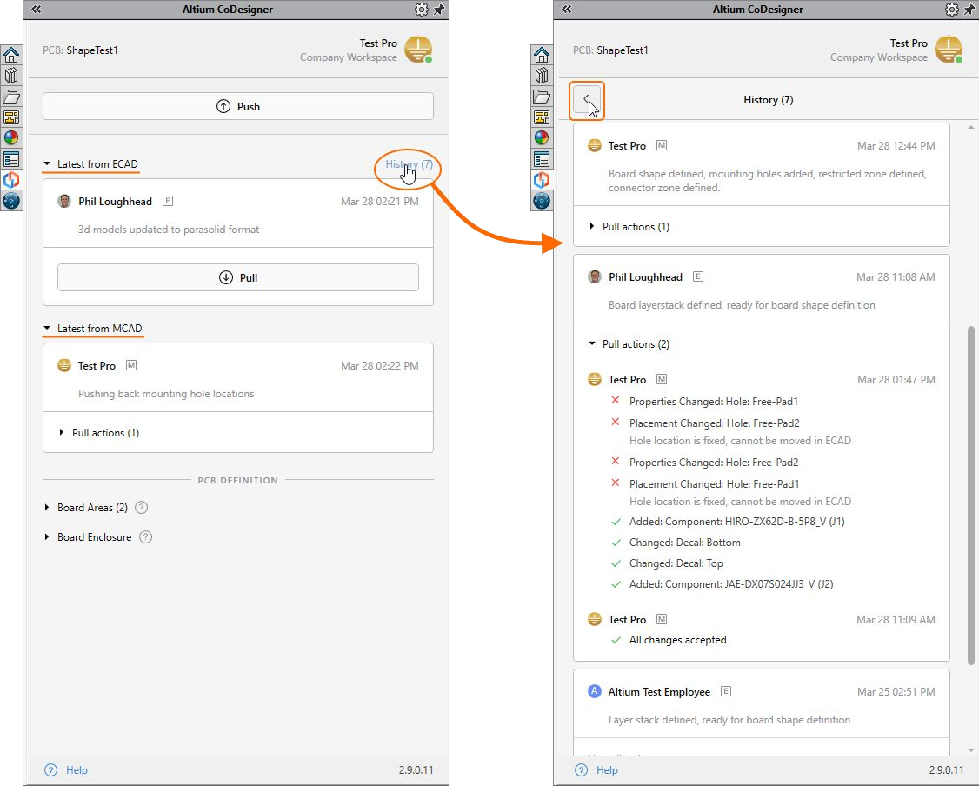
Task: Click the color ball icon beside the Push/Pull panel
Action: pos(11,138)
